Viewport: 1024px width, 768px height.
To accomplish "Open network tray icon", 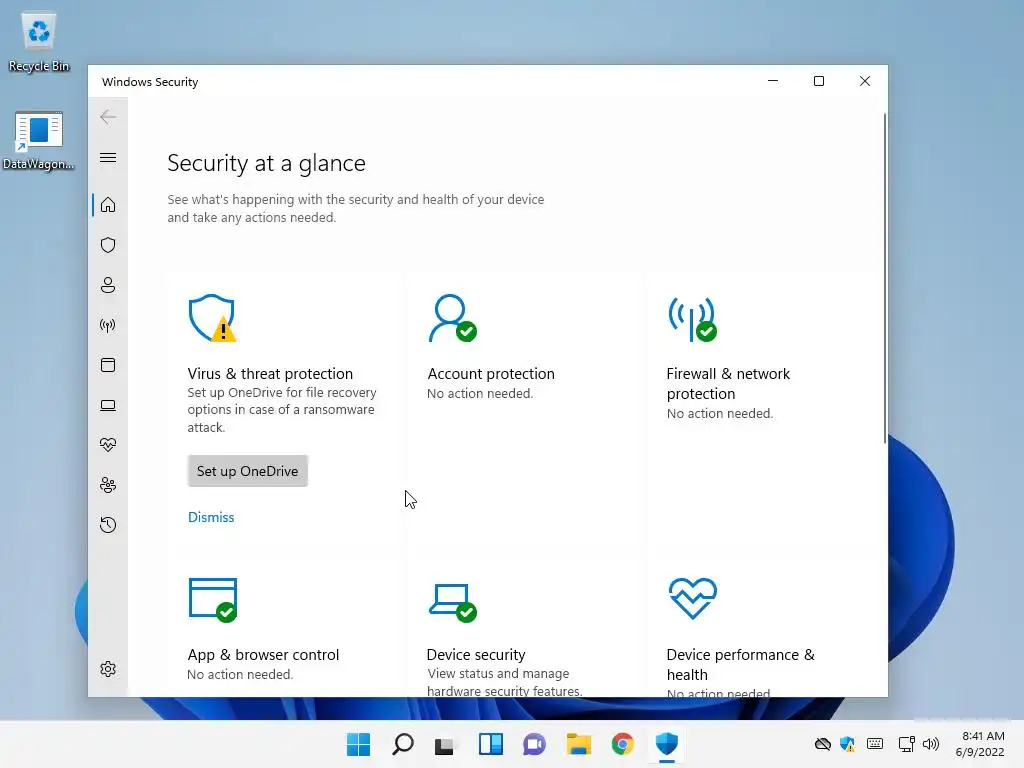I will 906,744.
